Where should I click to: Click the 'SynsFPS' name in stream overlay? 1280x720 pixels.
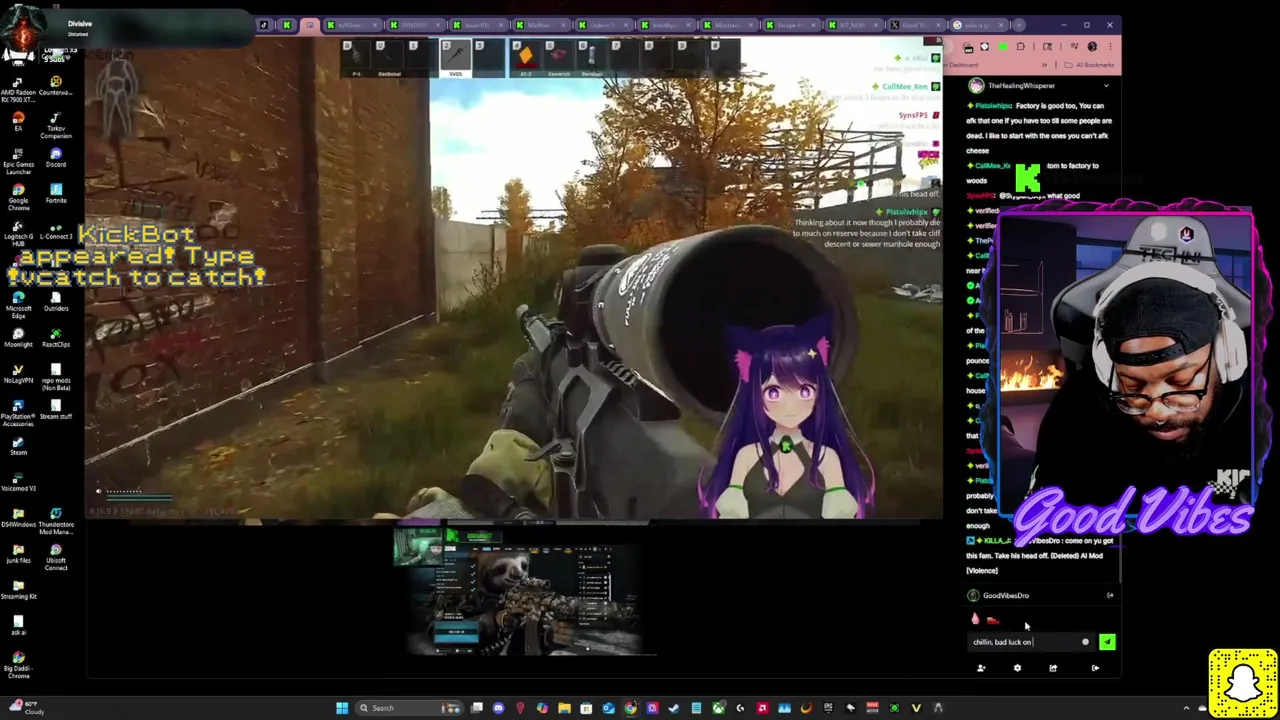point(913,115)
